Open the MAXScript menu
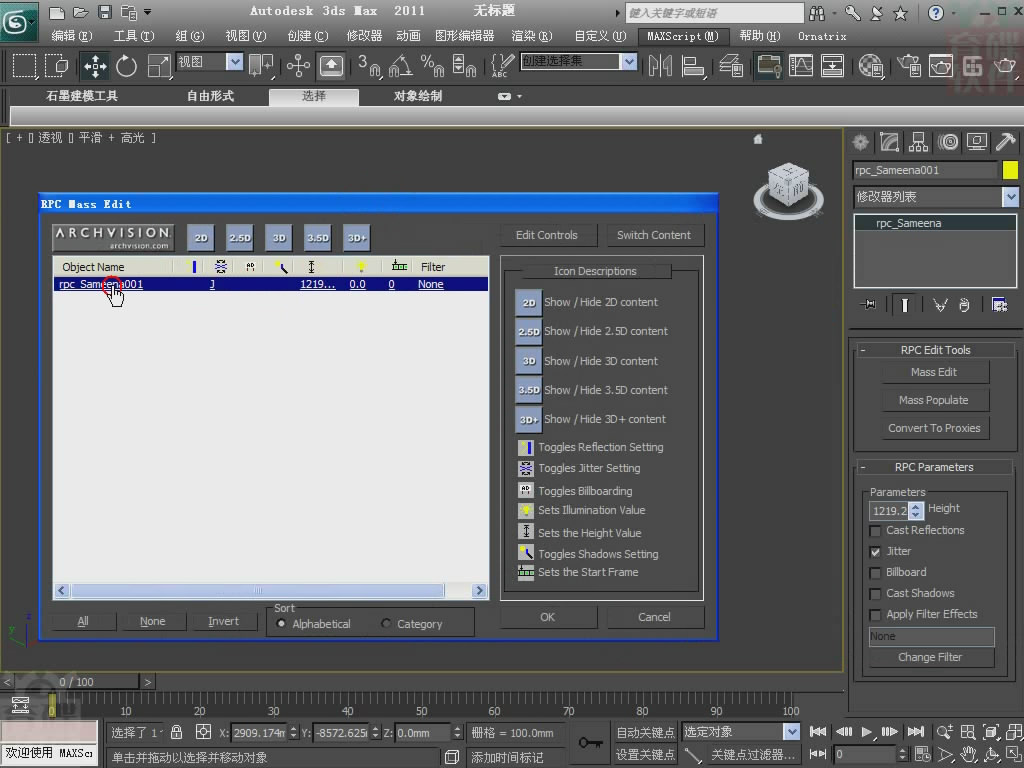Image resolution: width=1024 pixels, height=768 pixels. (682, 36)
